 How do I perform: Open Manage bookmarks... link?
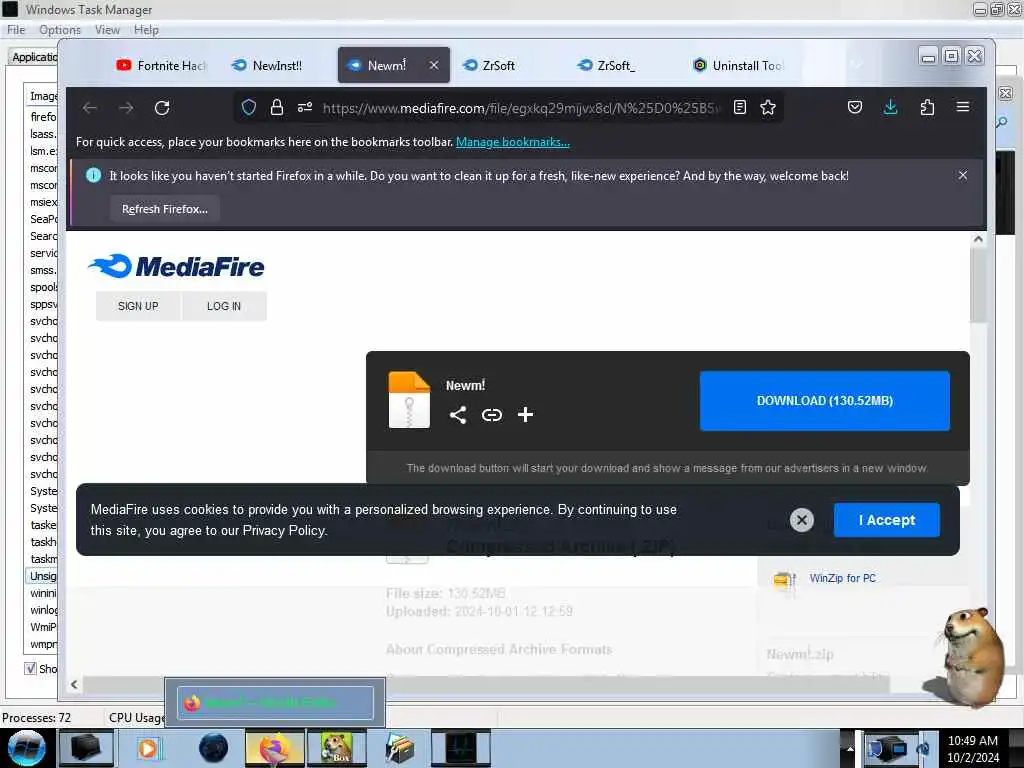pyautogui.click(x=513, y=142)
